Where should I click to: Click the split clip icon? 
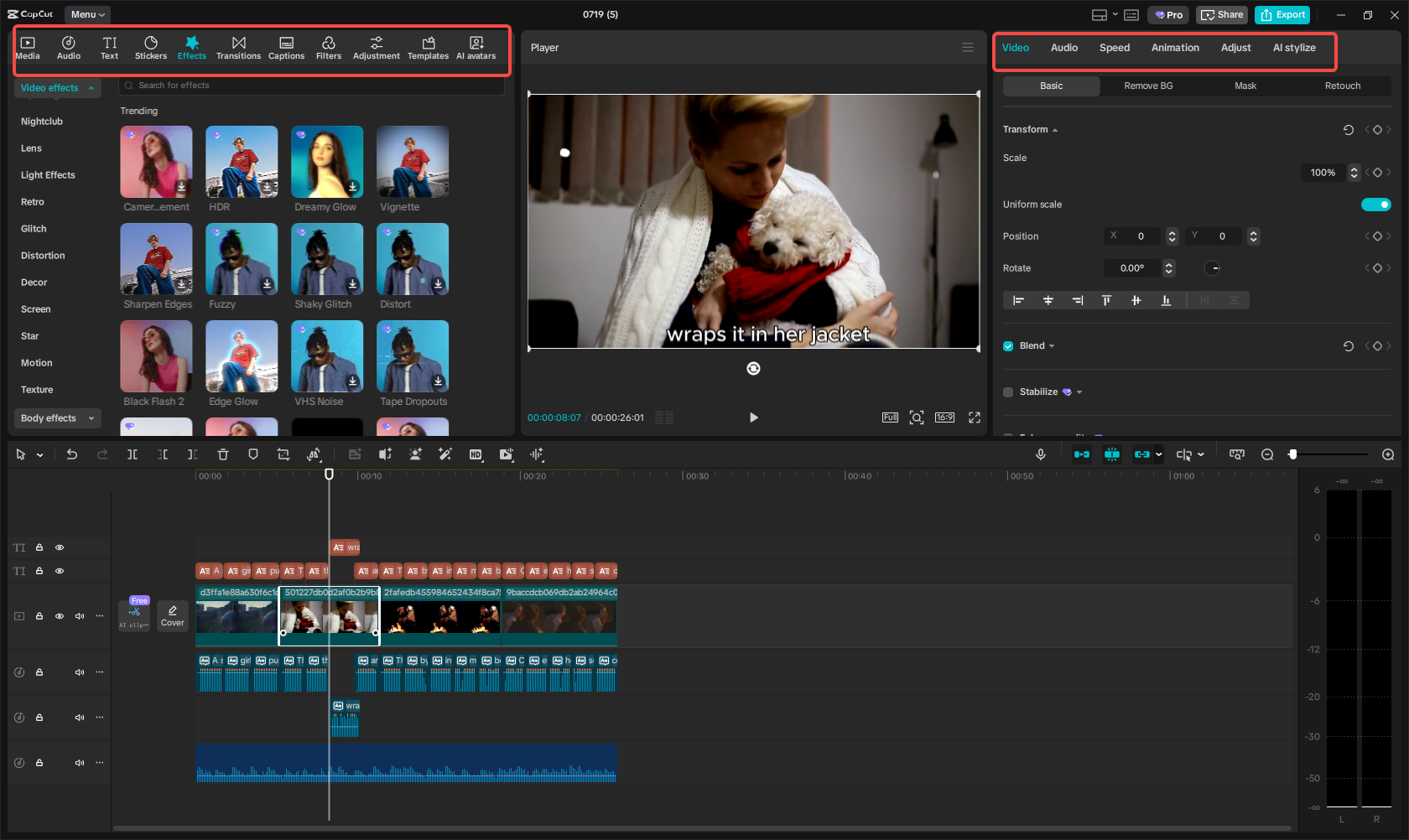pyautogui.click(x=132, y=454)
